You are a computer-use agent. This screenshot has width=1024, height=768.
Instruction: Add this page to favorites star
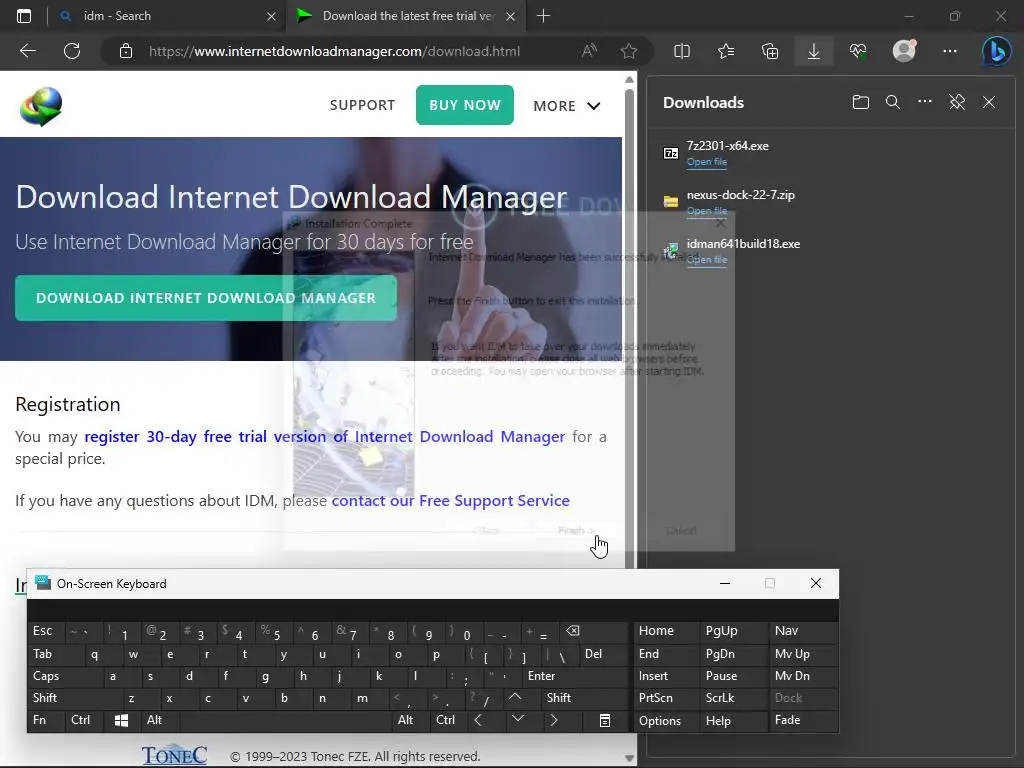click(x=629, y=51)
